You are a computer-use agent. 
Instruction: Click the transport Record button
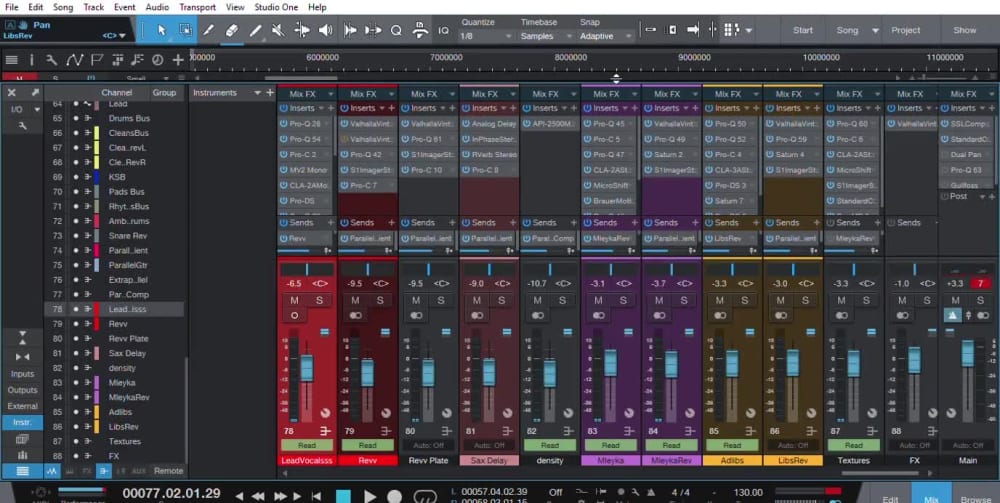point(395,496)
